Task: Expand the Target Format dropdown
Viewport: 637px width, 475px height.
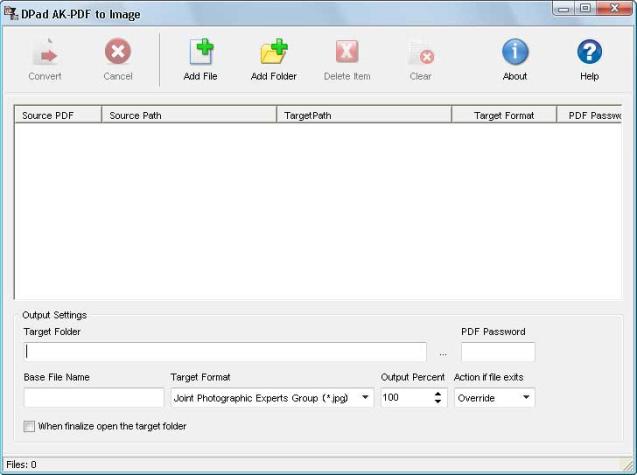Action: coord(365,397)
